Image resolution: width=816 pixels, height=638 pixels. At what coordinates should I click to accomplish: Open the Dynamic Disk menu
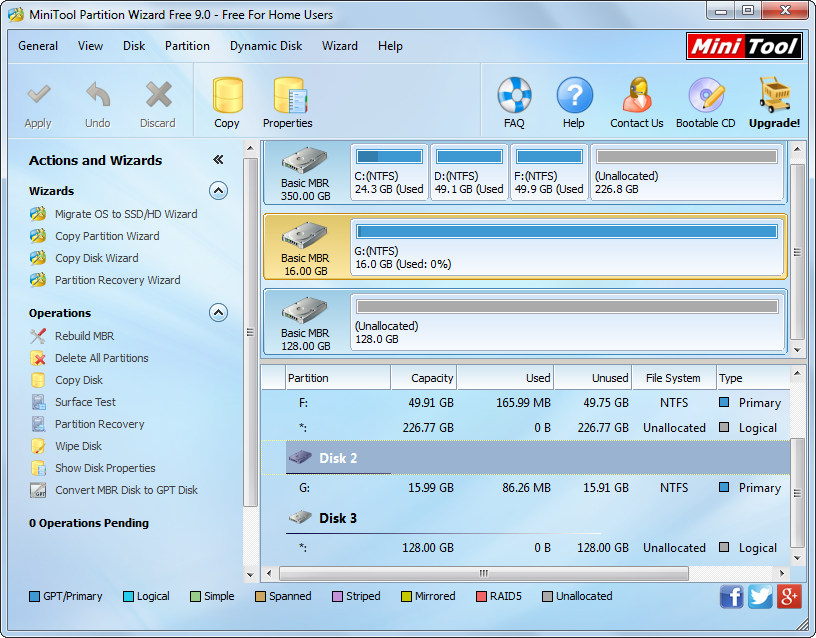(266, 46)
